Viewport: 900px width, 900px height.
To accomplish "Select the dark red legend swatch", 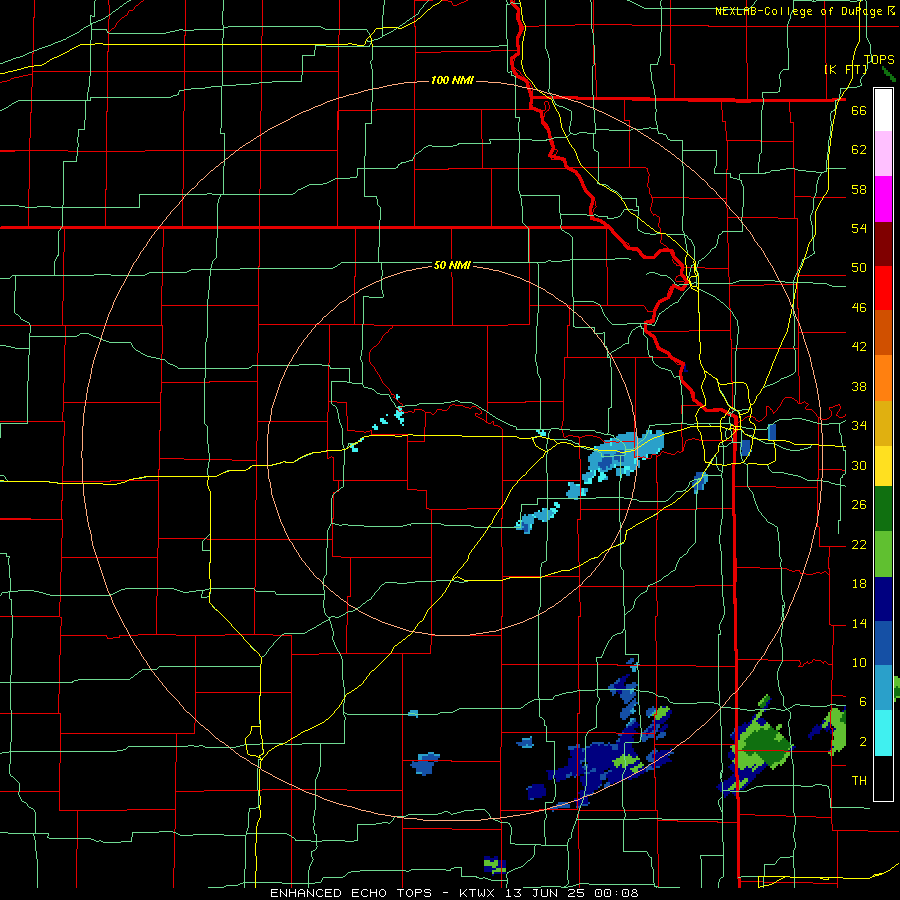I will click(x=883, y=244).
